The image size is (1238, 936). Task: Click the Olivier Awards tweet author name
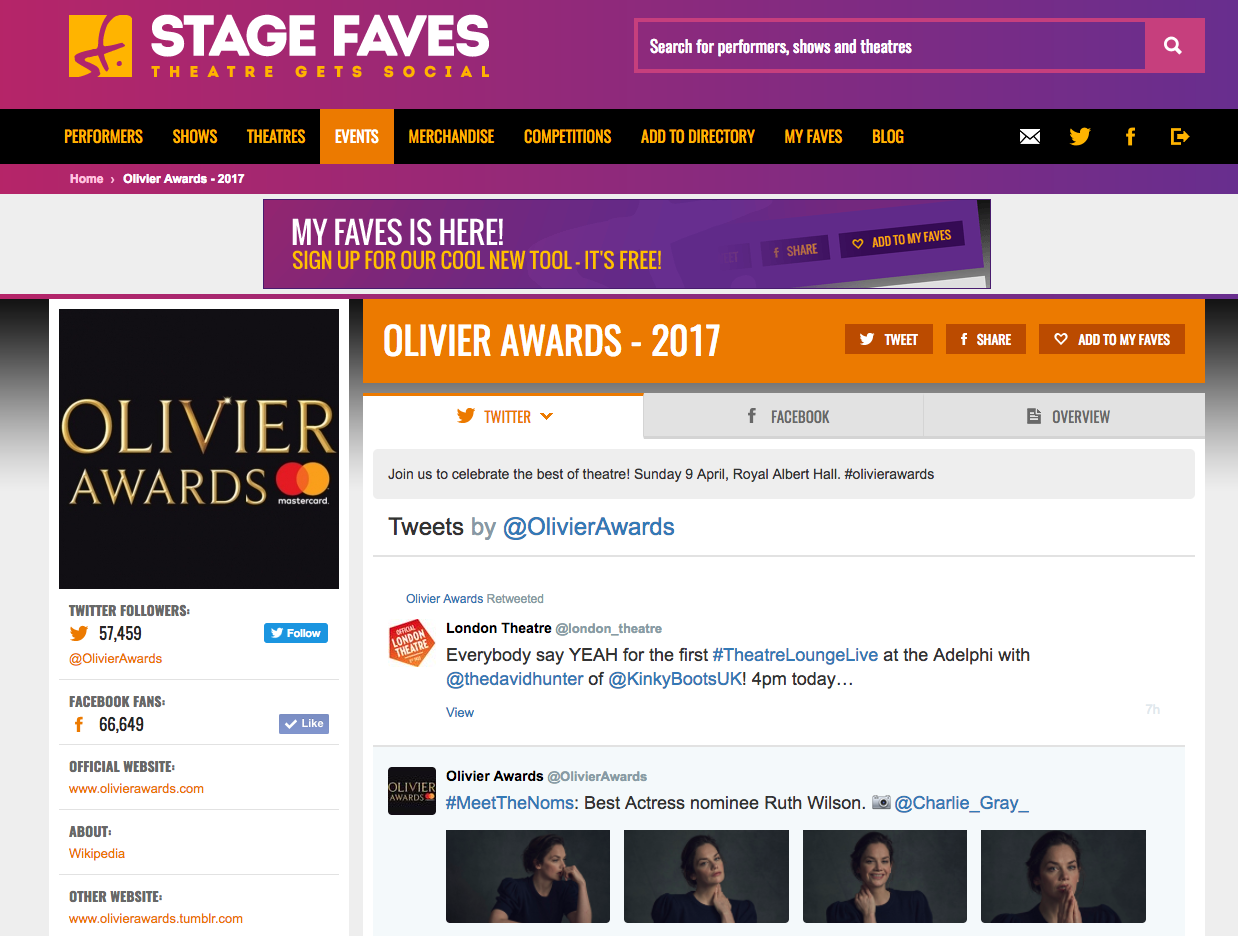tap(495, 777)
